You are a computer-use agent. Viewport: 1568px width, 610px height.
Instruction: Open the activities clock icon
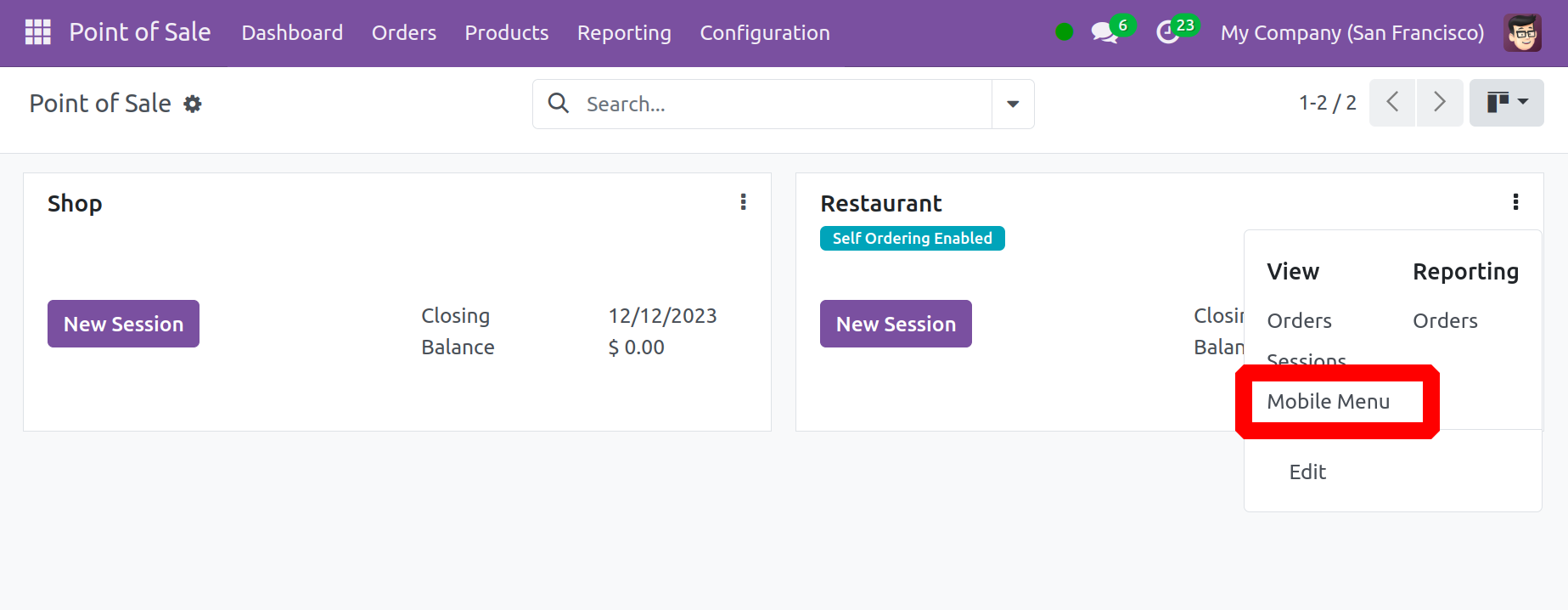1168,33
